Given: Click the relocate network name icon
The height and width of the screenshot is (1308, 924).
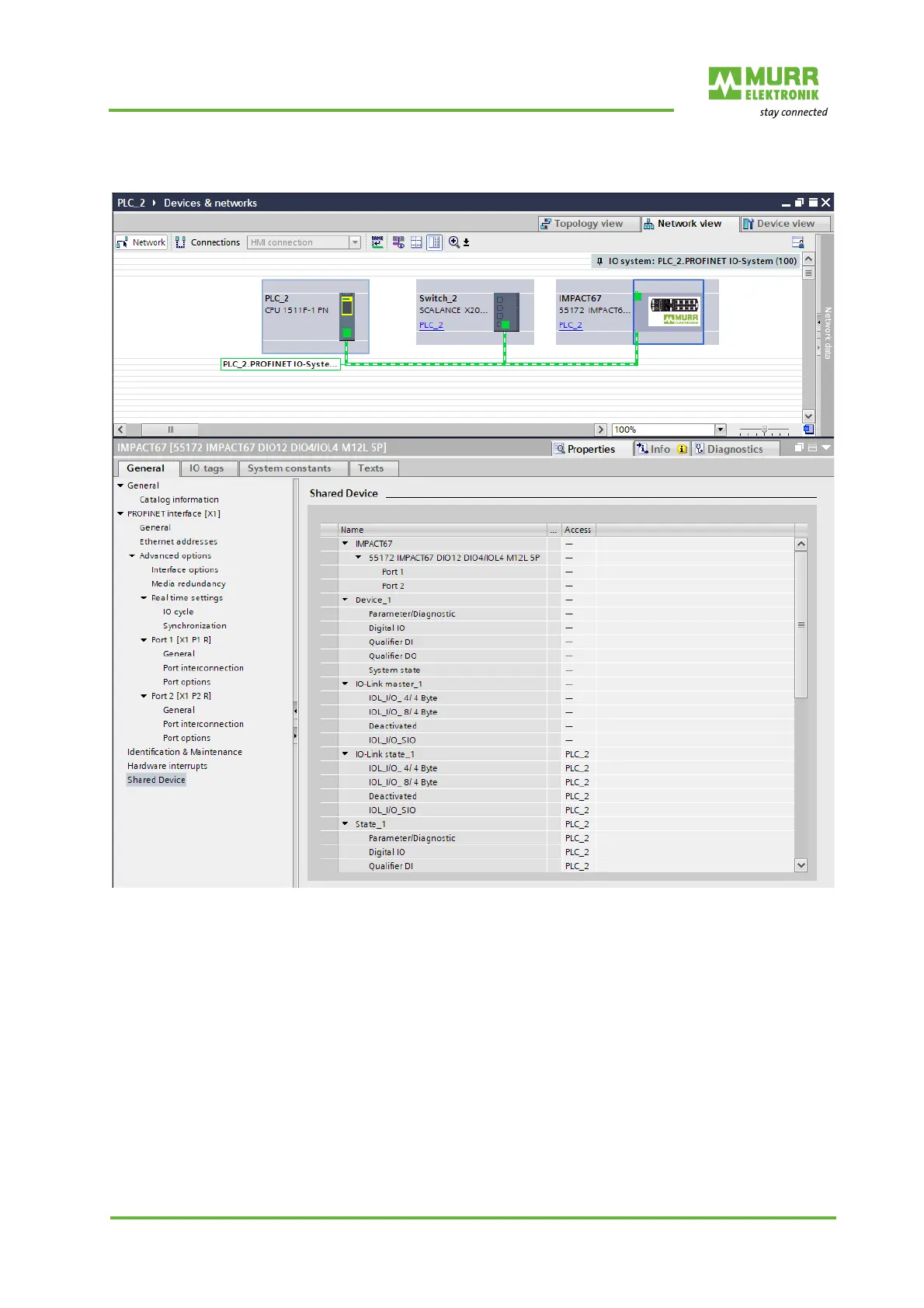Looking at the screenshot, I should click(x=377, y=242).
